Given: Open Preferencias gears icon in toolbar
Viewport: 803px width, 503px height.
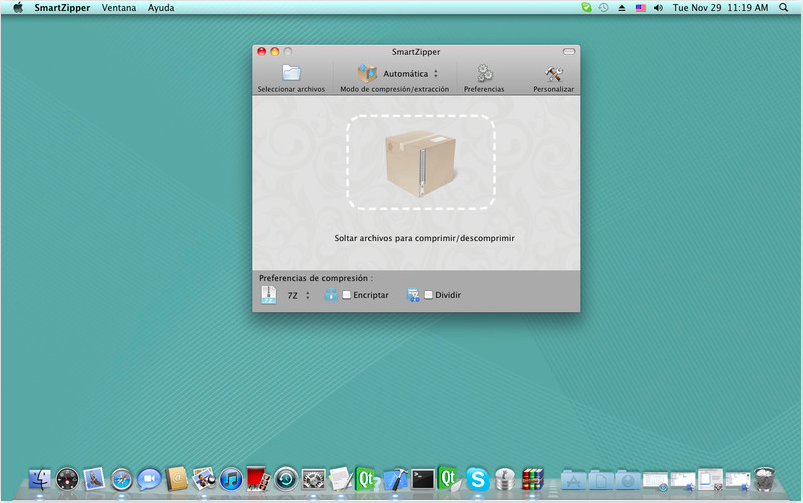Looking at the screenshot, I should click(484, 73).
